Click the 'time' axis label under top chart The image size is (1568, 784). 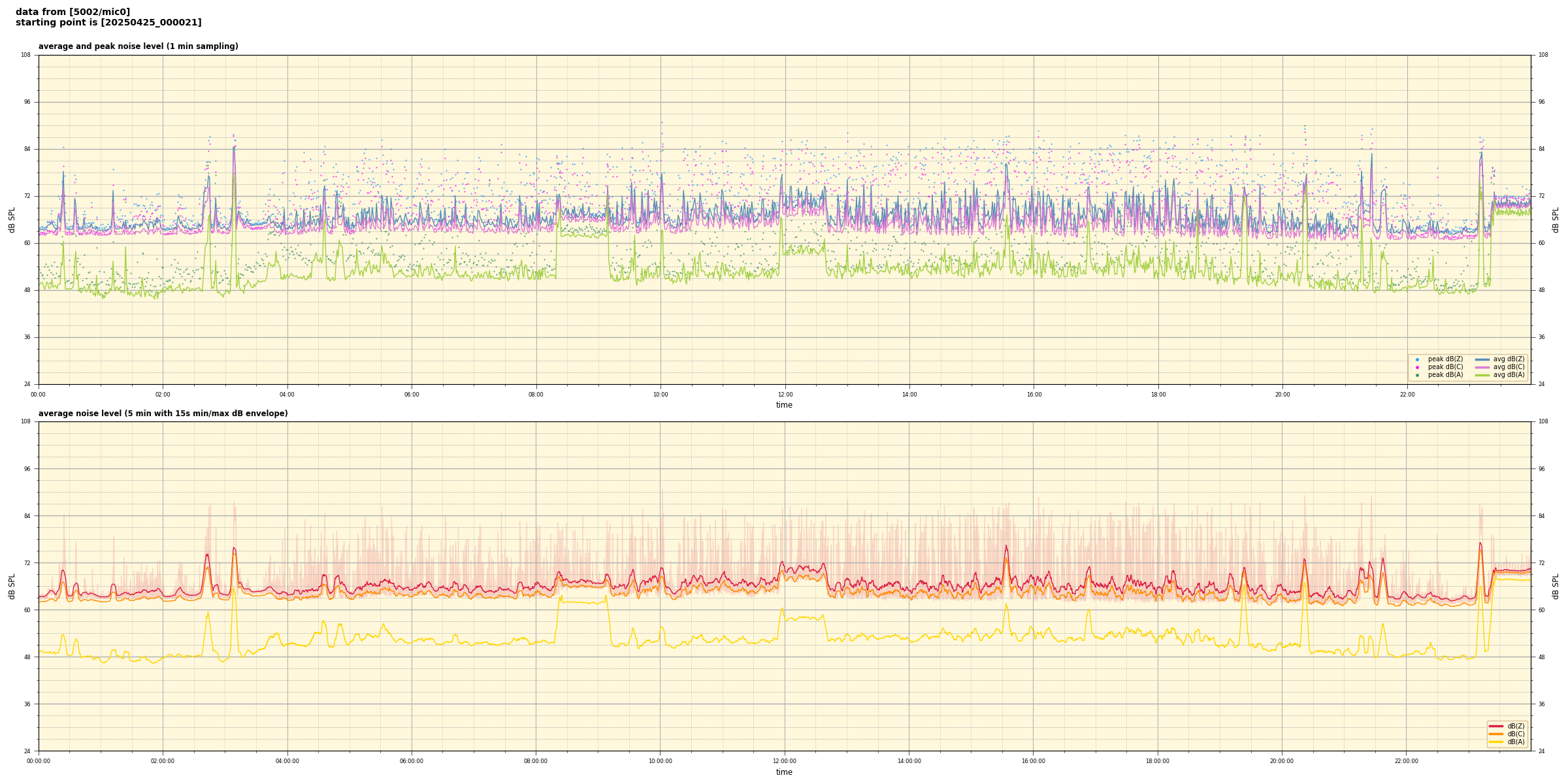pos(784,405)
